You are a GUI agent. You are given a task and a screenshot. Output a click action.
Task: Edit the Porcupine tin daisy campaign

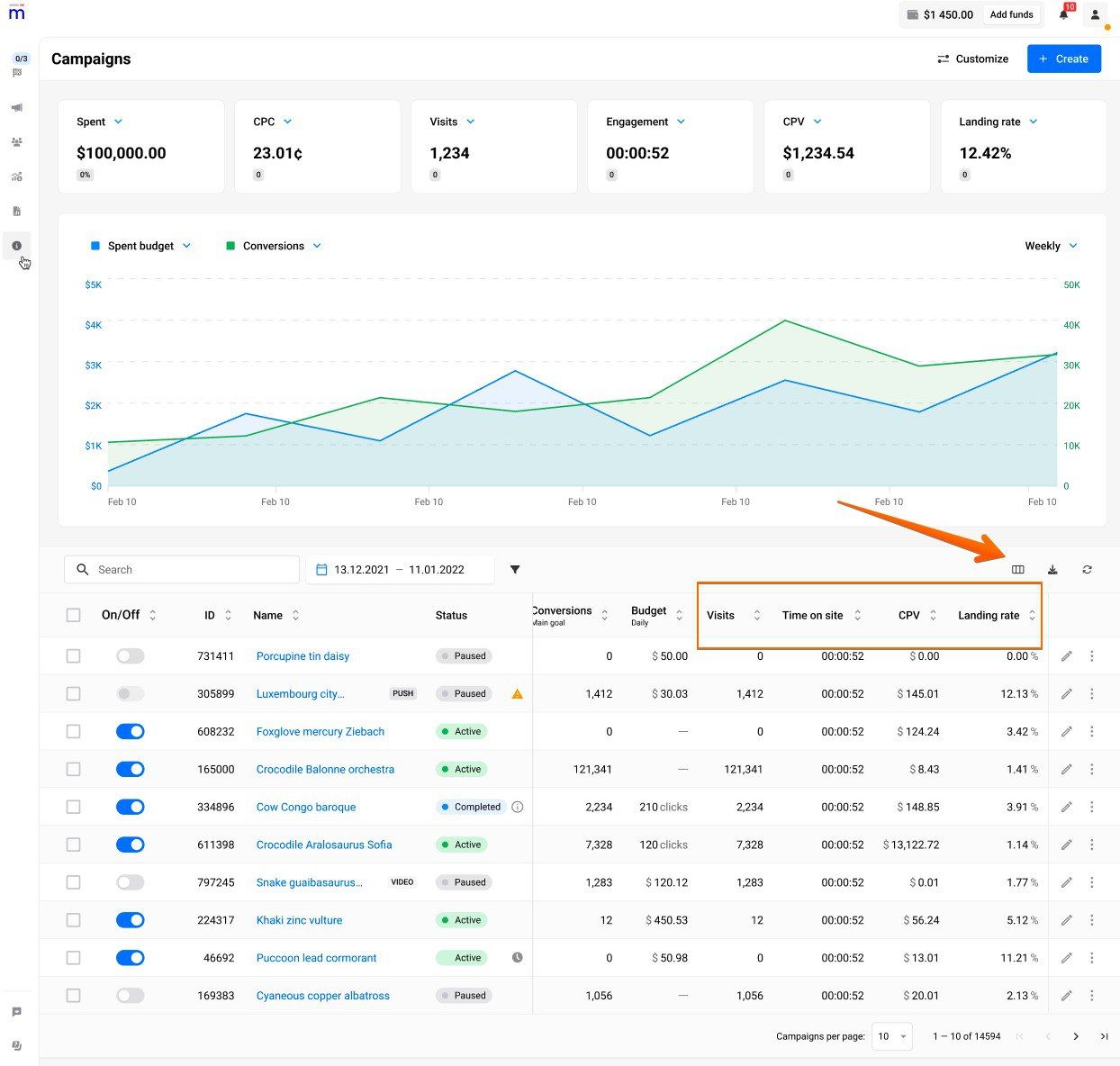click(x=1066, y=656)
